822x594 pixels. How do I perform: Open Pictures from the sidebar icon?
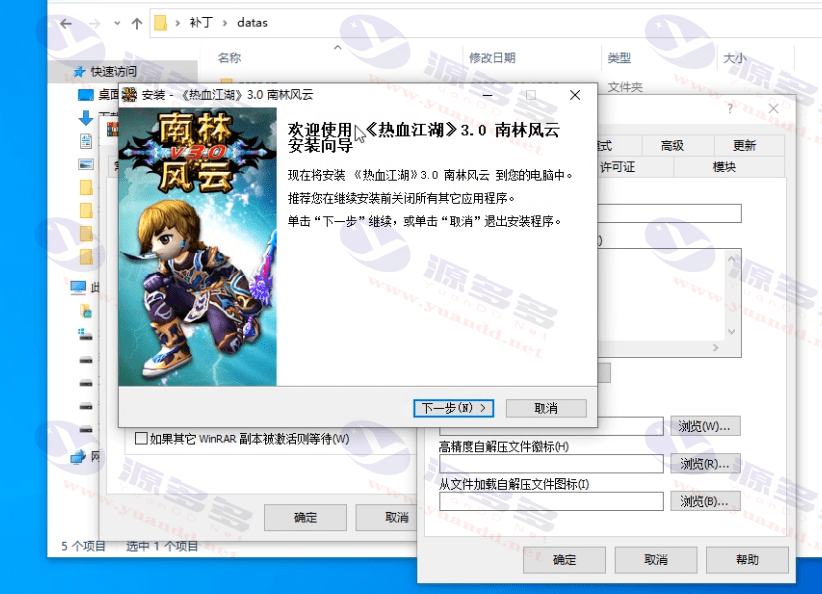coord(86,164)
